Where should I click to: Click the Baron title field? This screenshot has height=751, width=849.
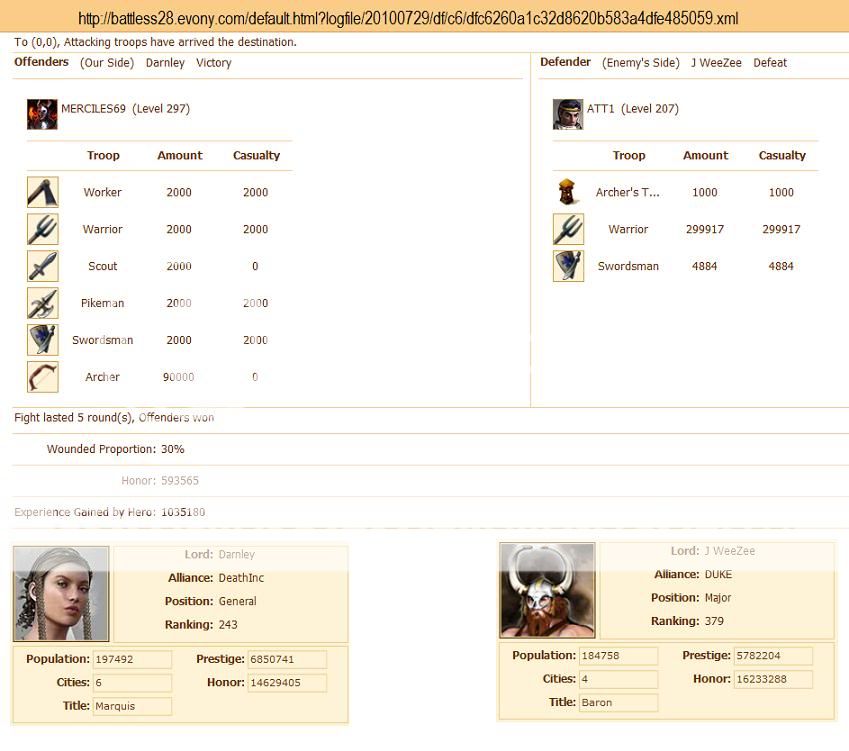(618, 702)
